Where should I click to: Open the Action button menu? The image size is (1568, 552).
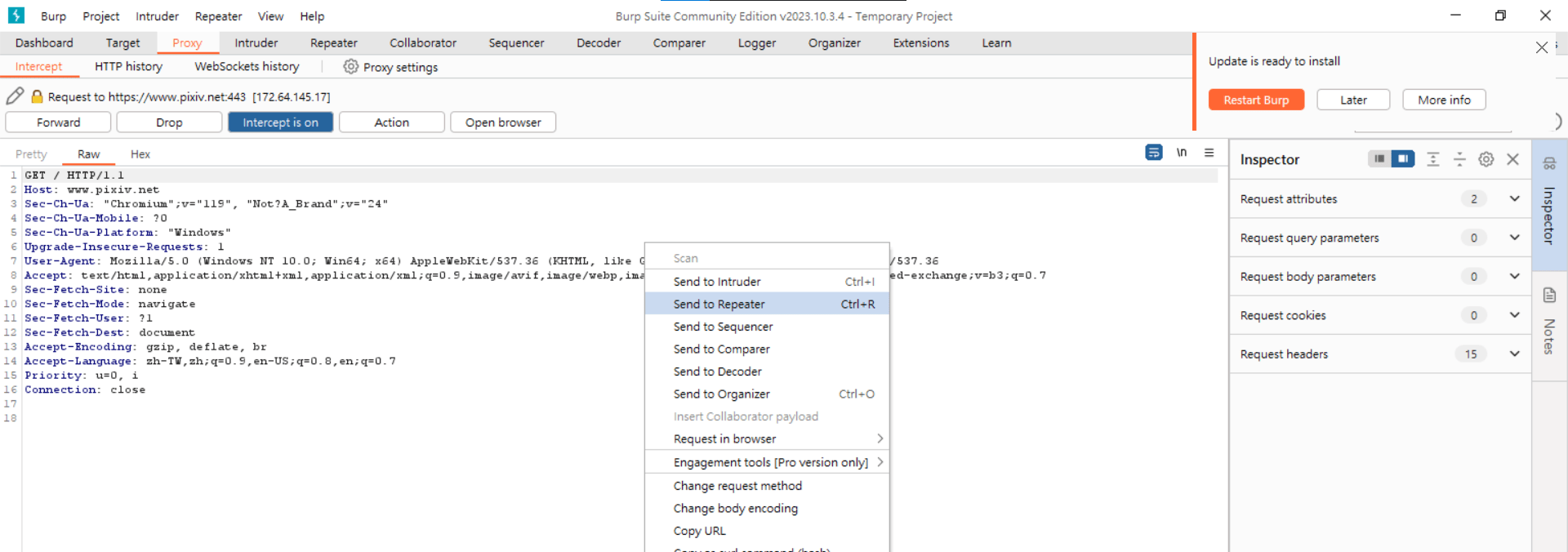click(392, 122)
